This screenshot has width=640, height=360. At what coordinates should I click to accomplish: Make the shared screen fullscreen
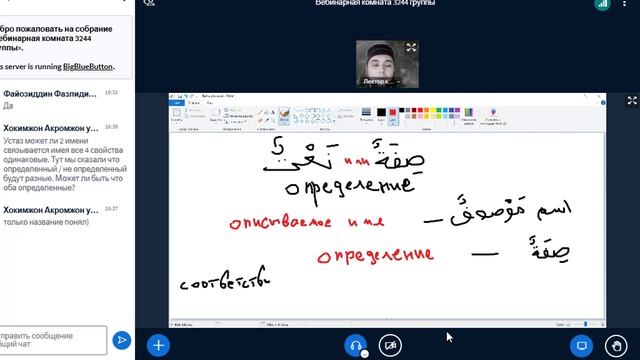[x=632, y=100]
